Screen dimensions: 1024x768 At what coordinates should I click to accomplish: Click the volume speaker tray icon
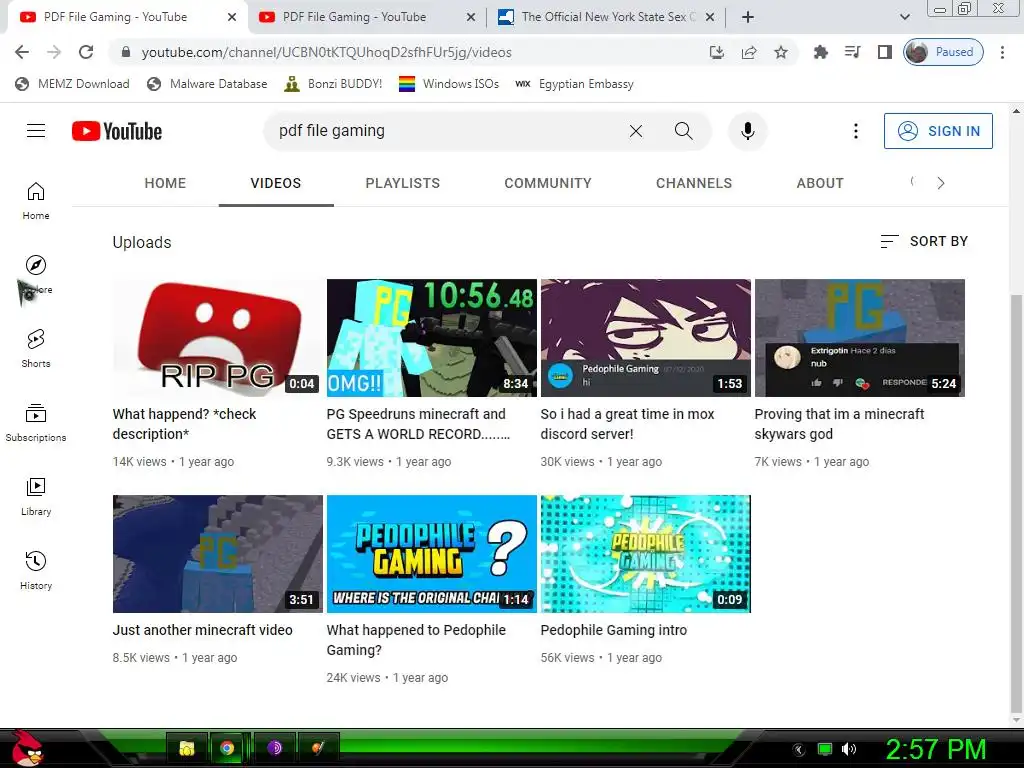(x=848, y=749)
